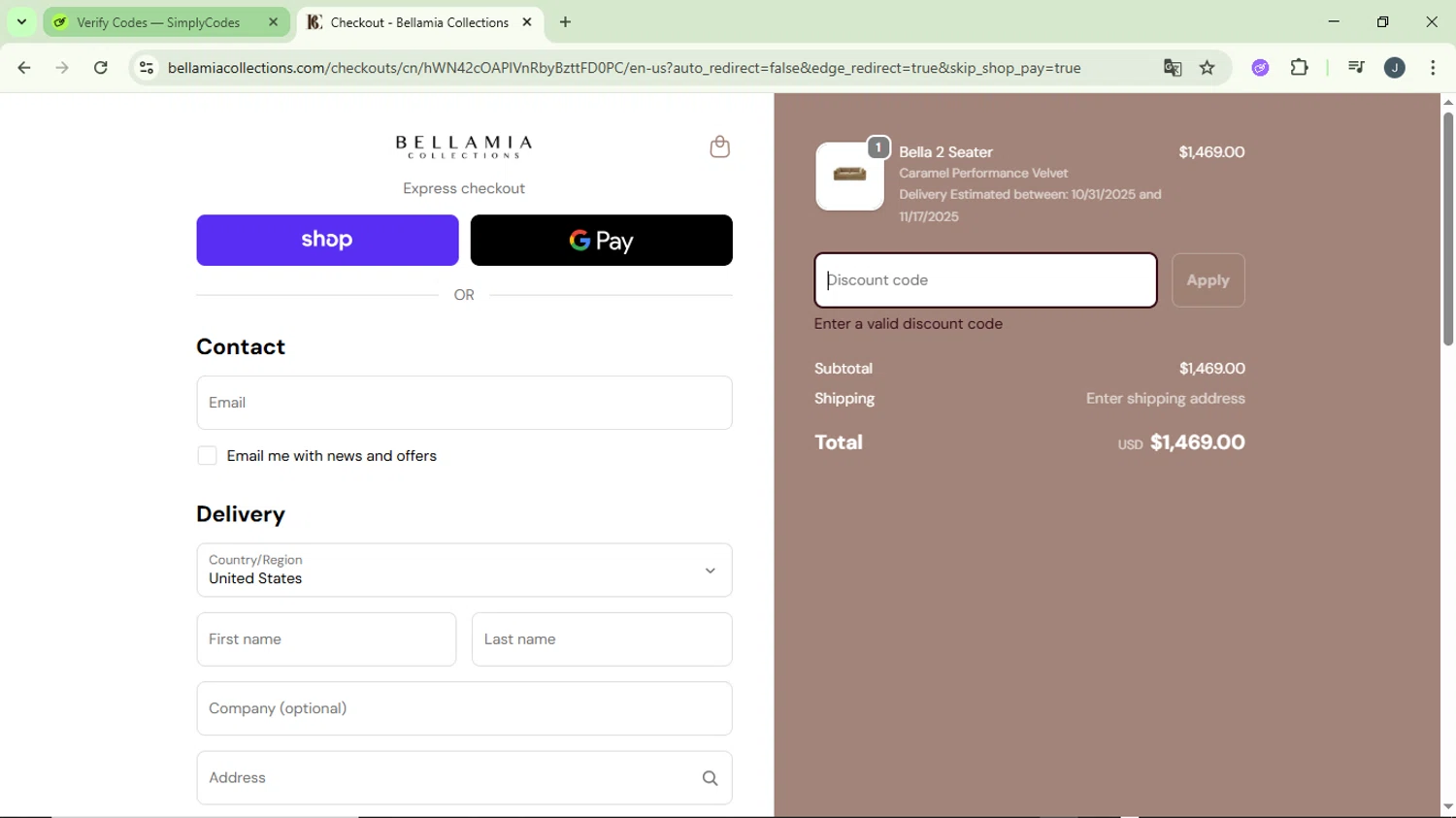Click the scrollbar down arrow
Image resolution: width=1456 pixels, height=818 pixels.
coord(1447,807)
